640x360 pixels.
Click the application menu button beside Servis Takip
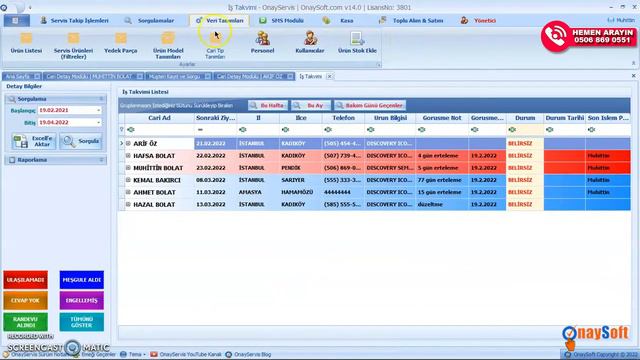point(16,20)
